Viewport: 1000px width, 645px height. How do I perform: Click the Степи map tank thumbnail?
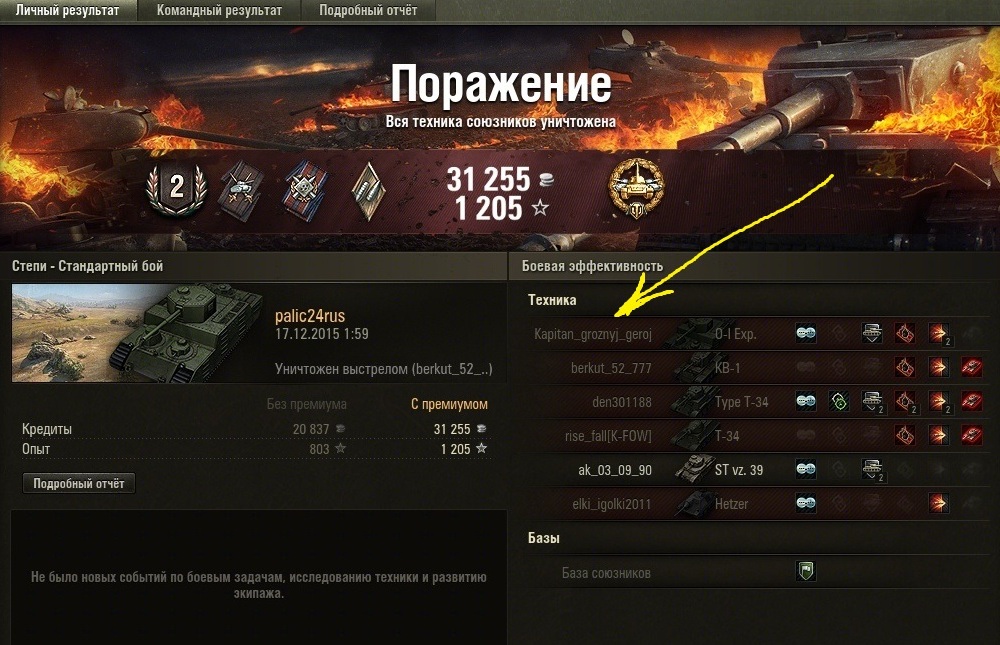(137, 333)
